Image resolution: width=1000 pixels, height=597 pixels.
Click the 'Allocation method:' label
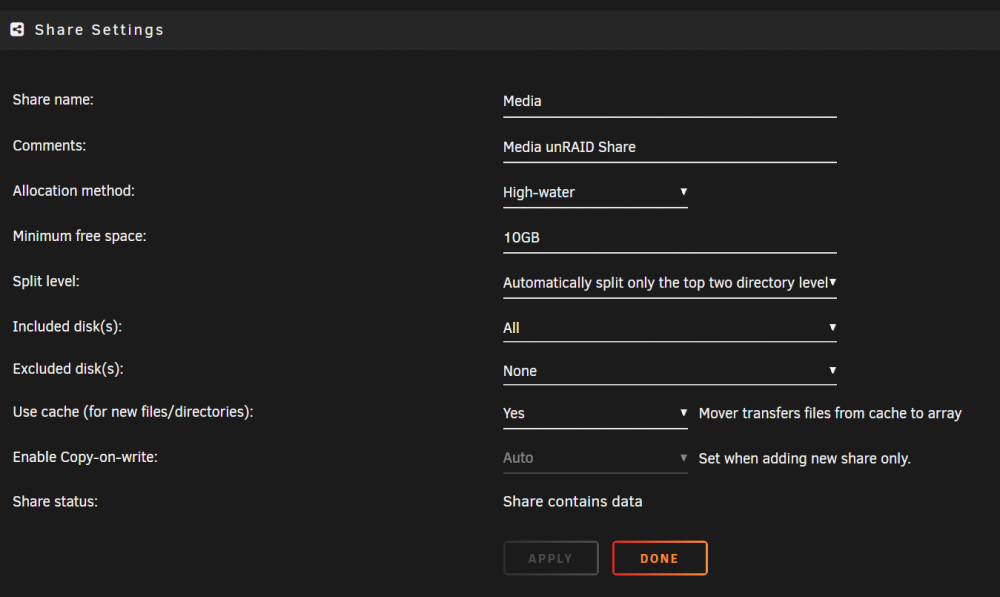tap(73, 191)
